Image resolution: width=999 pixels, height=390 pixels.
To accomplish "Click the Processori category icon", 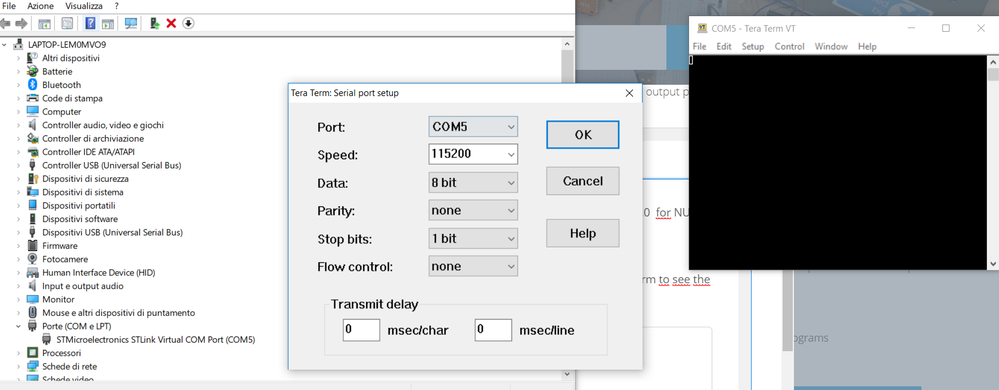I will click(x=32, y=352).
